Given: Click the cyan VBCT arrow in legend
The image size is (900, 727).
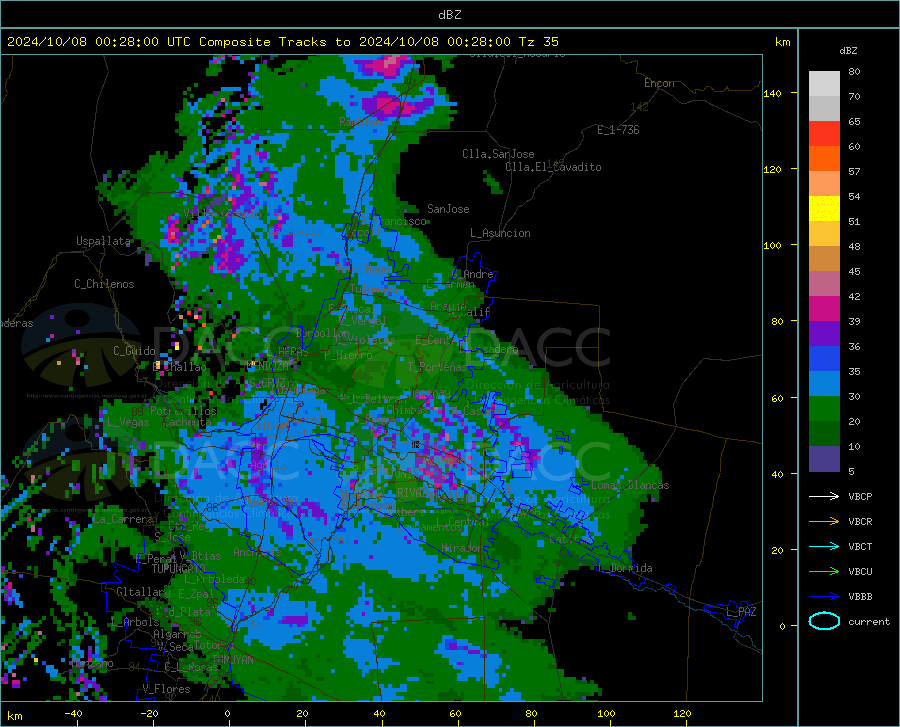Looking at the screenshot, I should (824, 546).
